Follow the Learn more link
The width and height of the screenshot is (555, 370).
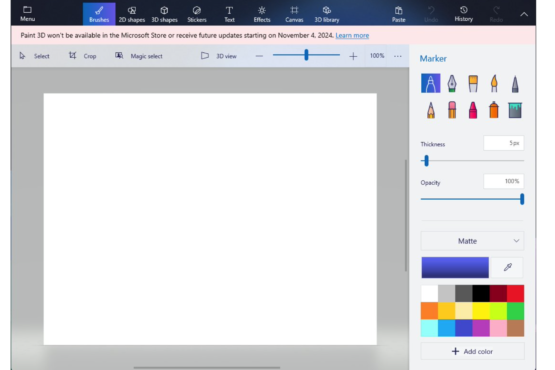click(x=352, y=35)
